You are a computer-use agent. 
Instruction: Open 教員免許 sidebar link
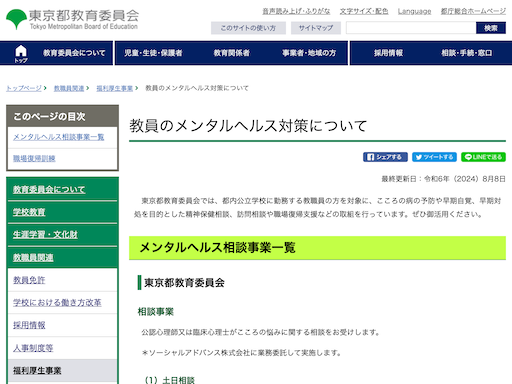[x=29, y=280]
